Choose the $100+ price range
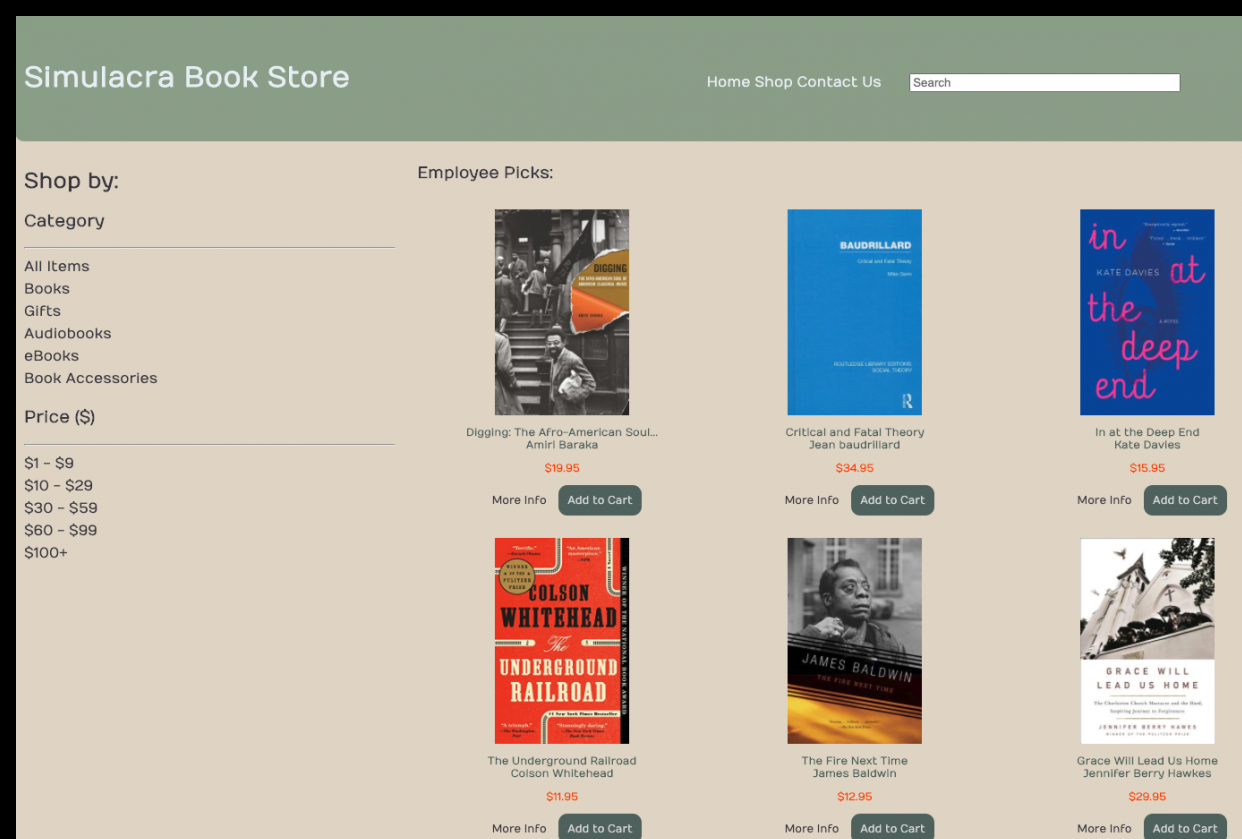 pos(46,552)
